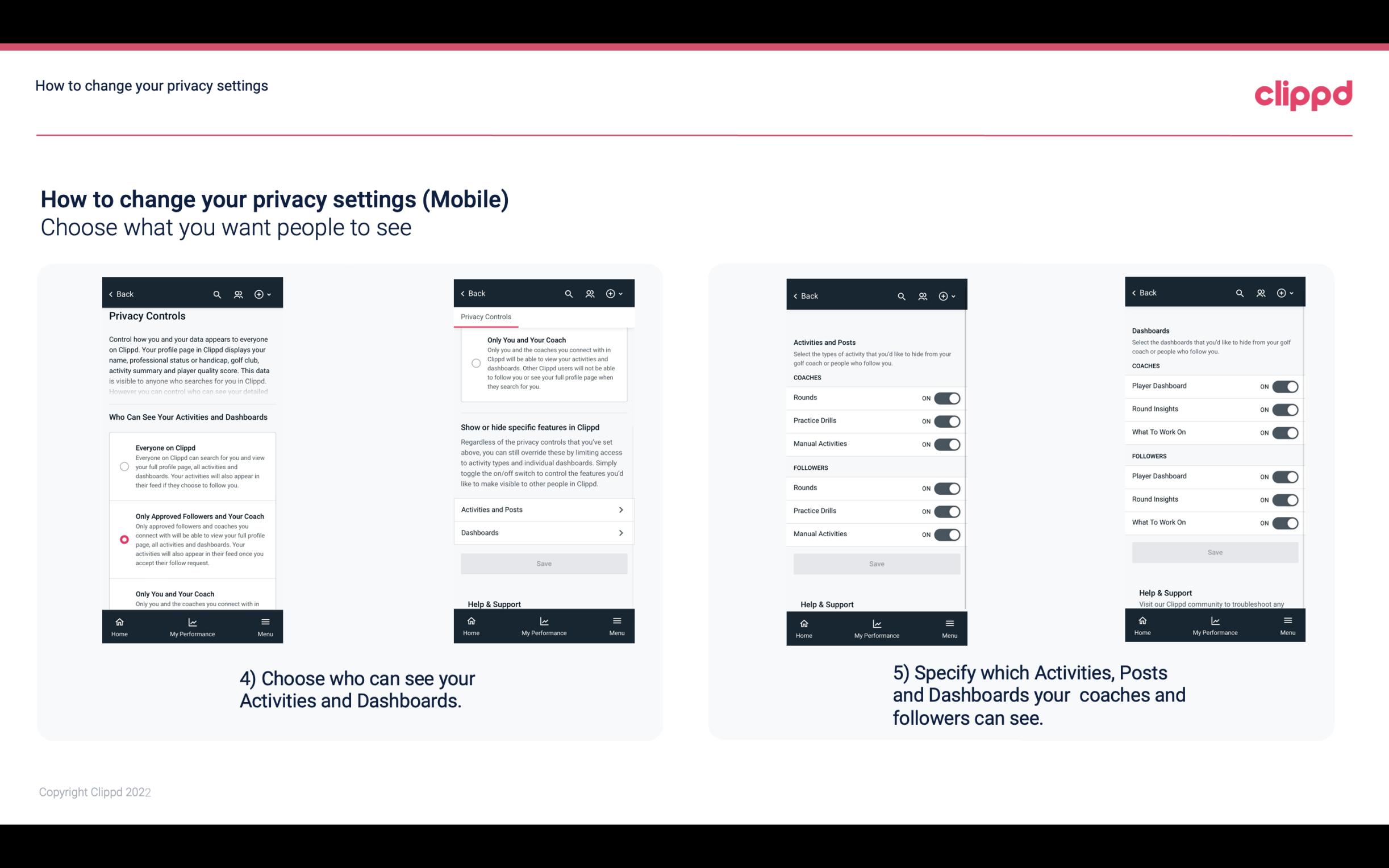Click Save on Activities and Posts screen
The height and width of the screenshot is (868, 1389).
pyautogui.click(x=876, y=562)
